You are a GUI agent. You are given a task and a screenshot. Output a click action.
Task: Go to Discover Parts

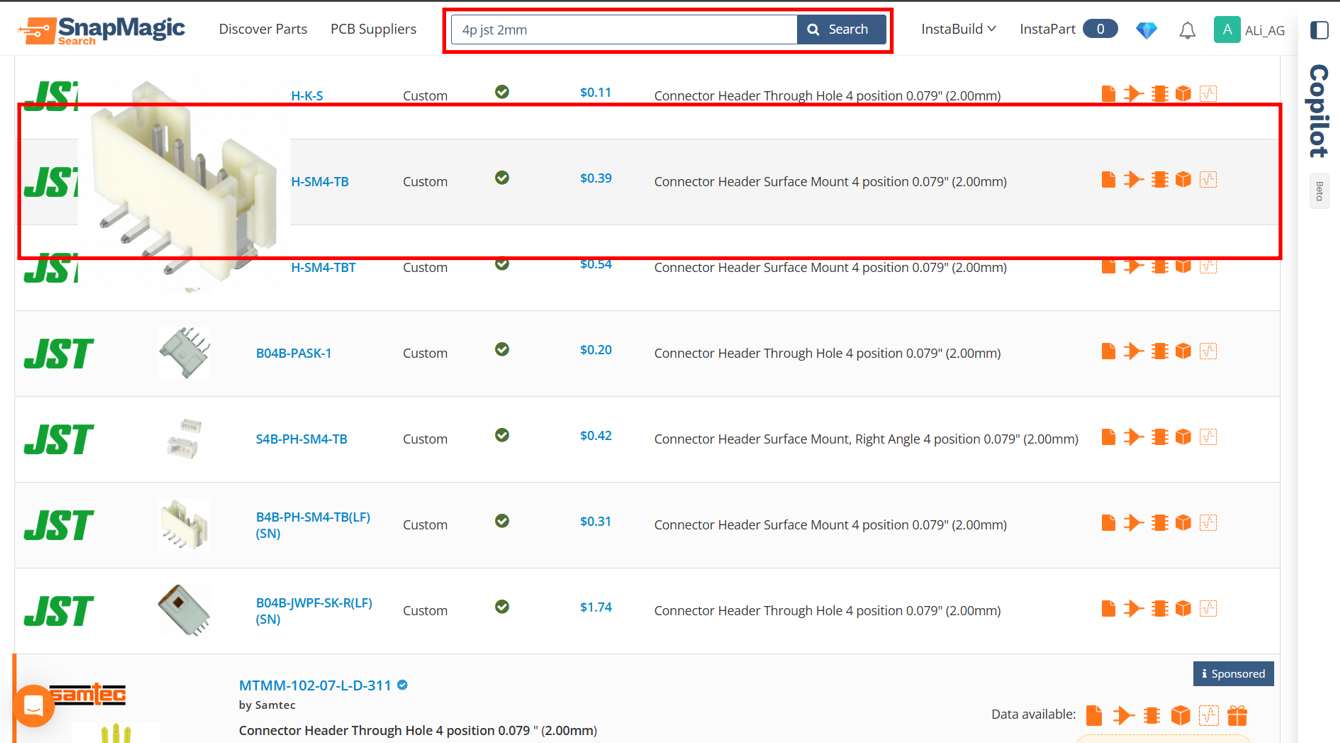point(263,29)
